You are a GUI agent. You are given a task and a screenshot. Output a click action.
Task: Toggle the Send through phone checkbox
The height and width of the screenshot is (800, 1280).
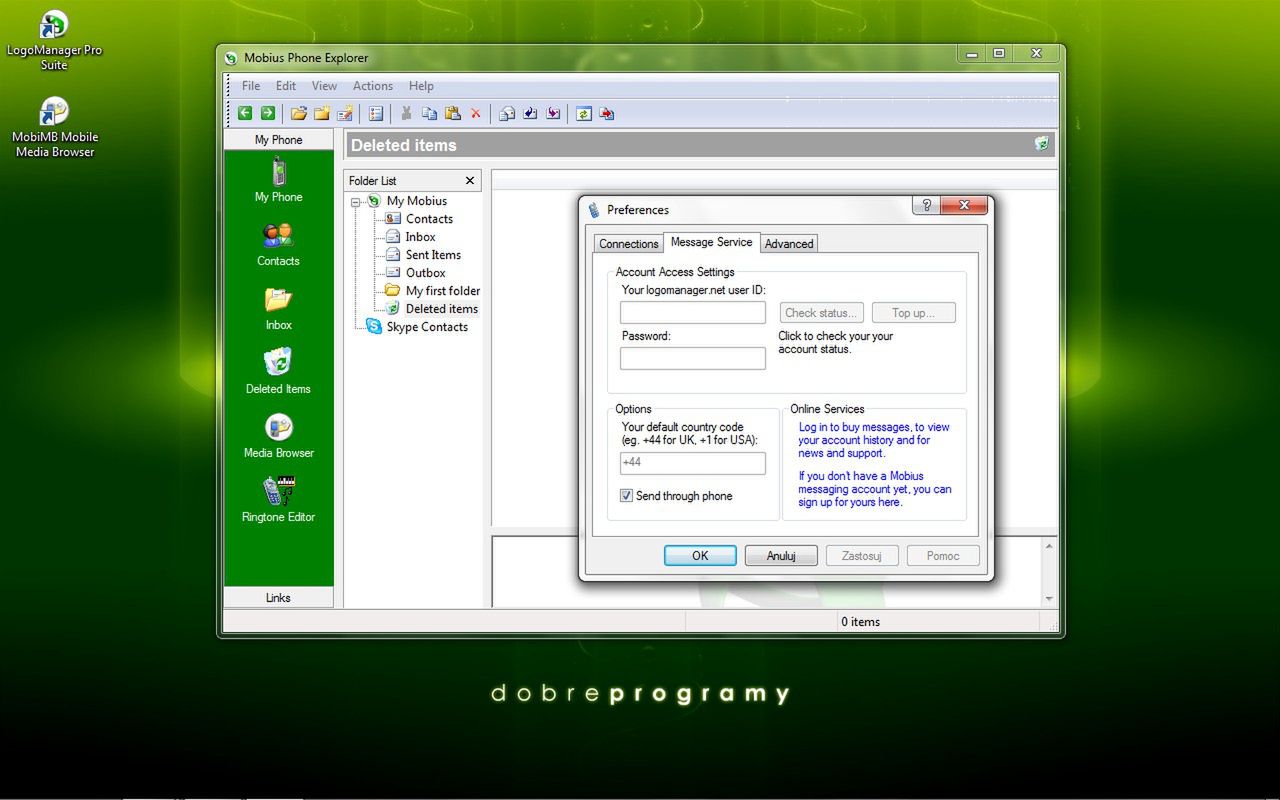[626, 496]
